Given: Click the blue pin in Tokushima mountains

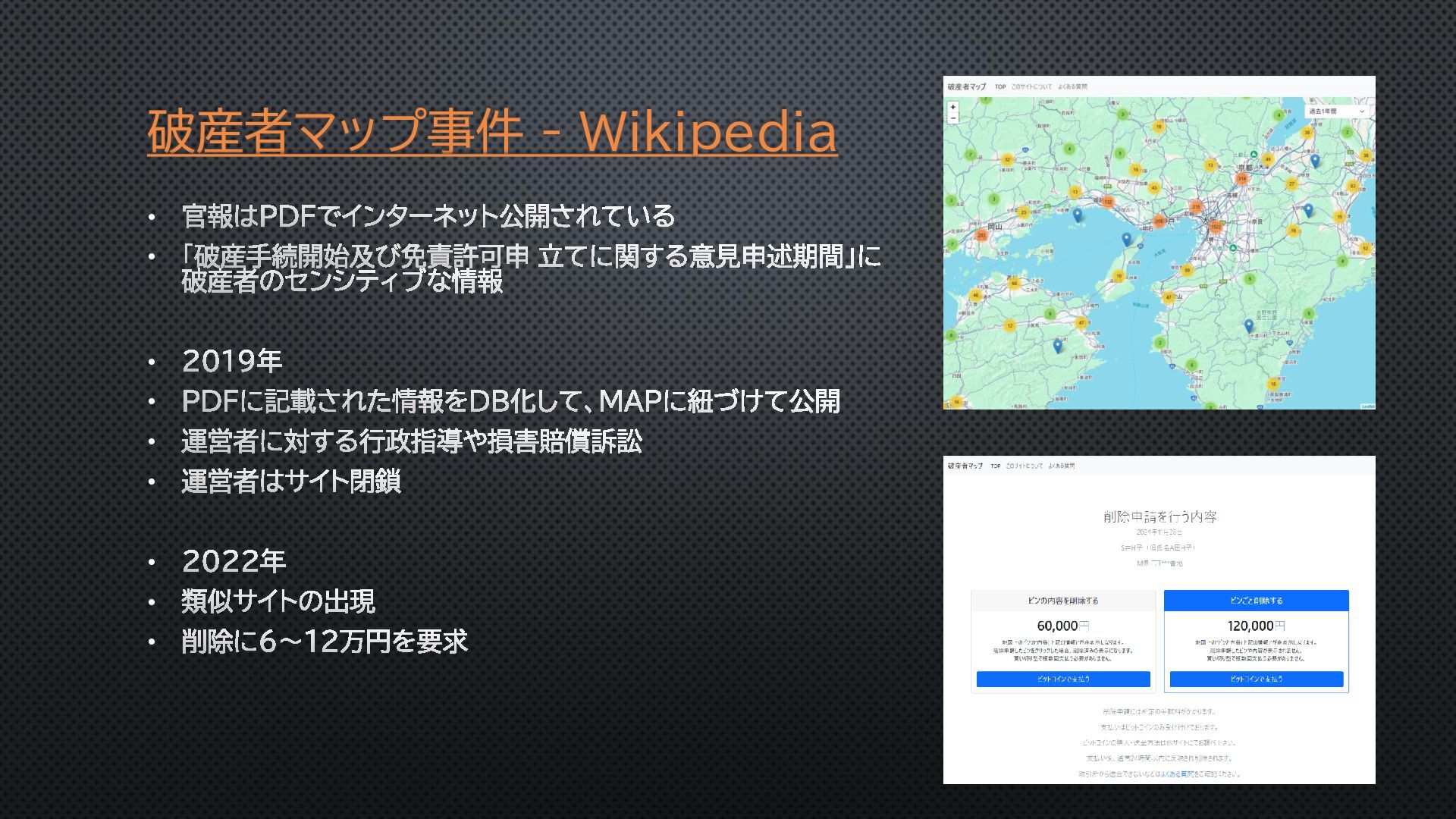Looking at the screenshot, I should [x=1058, y=346].
